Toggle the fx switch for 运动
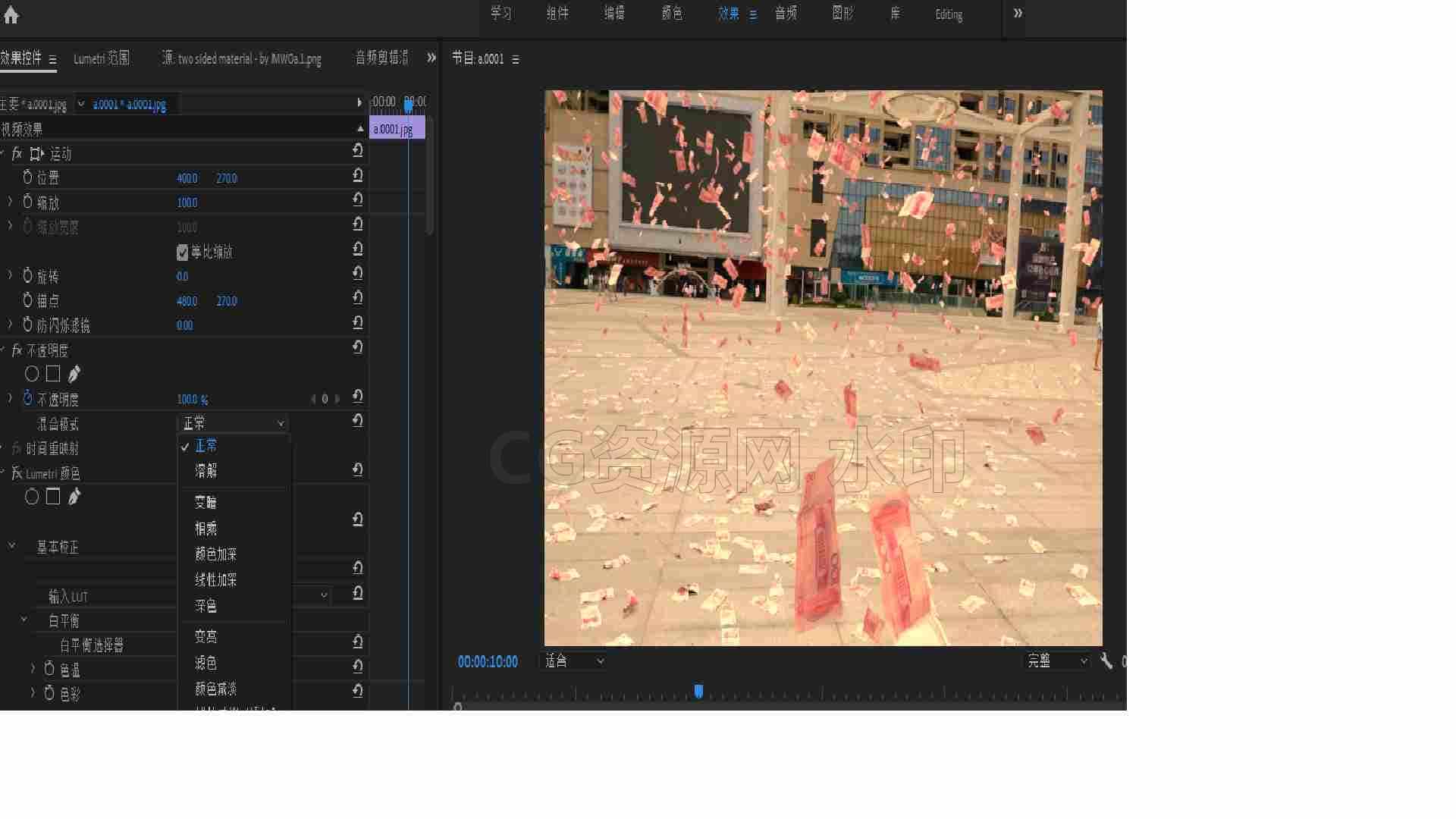 tap(17, 154)
